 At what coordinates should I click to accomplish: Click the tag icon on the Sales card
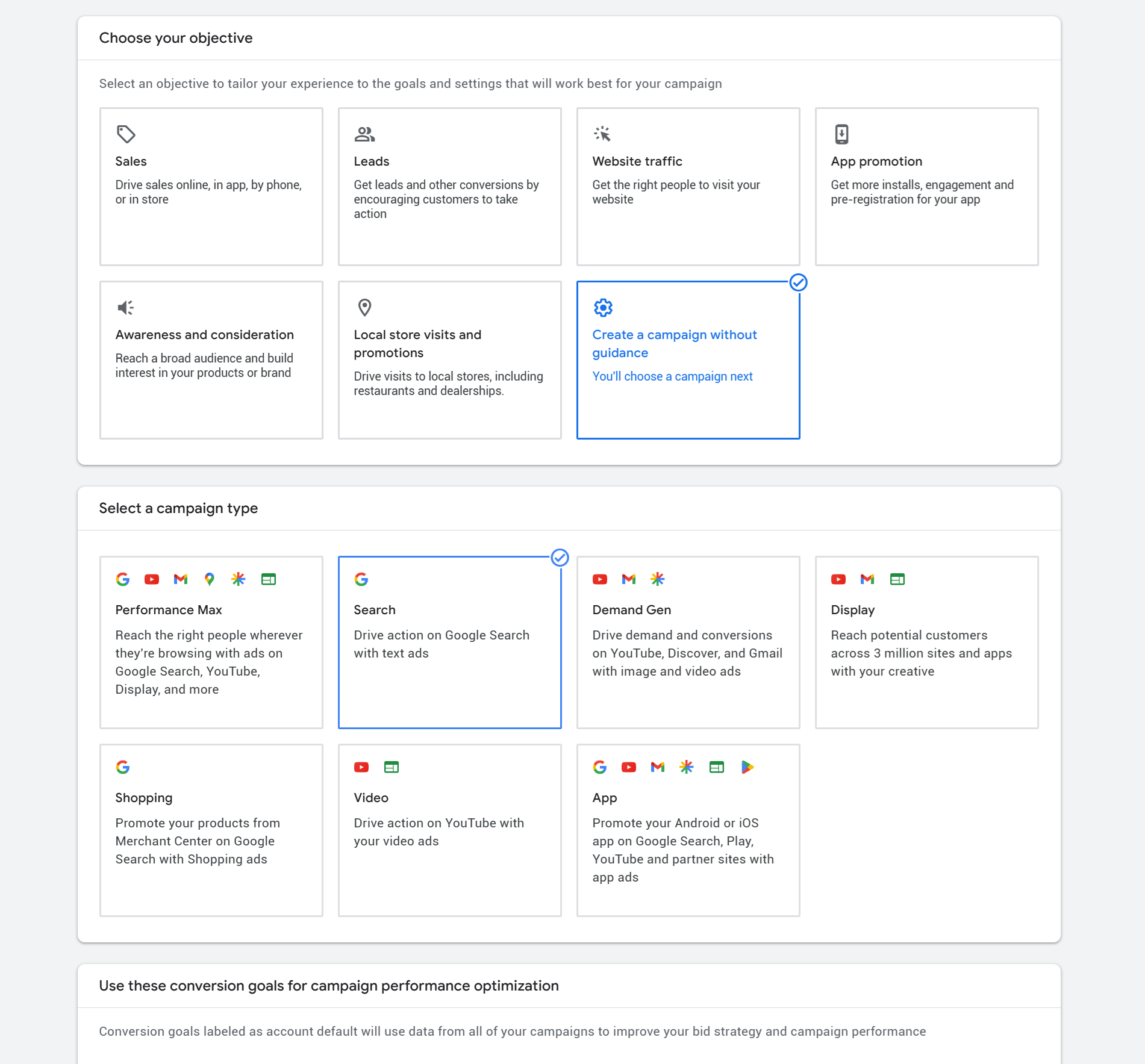coord(126,134)
